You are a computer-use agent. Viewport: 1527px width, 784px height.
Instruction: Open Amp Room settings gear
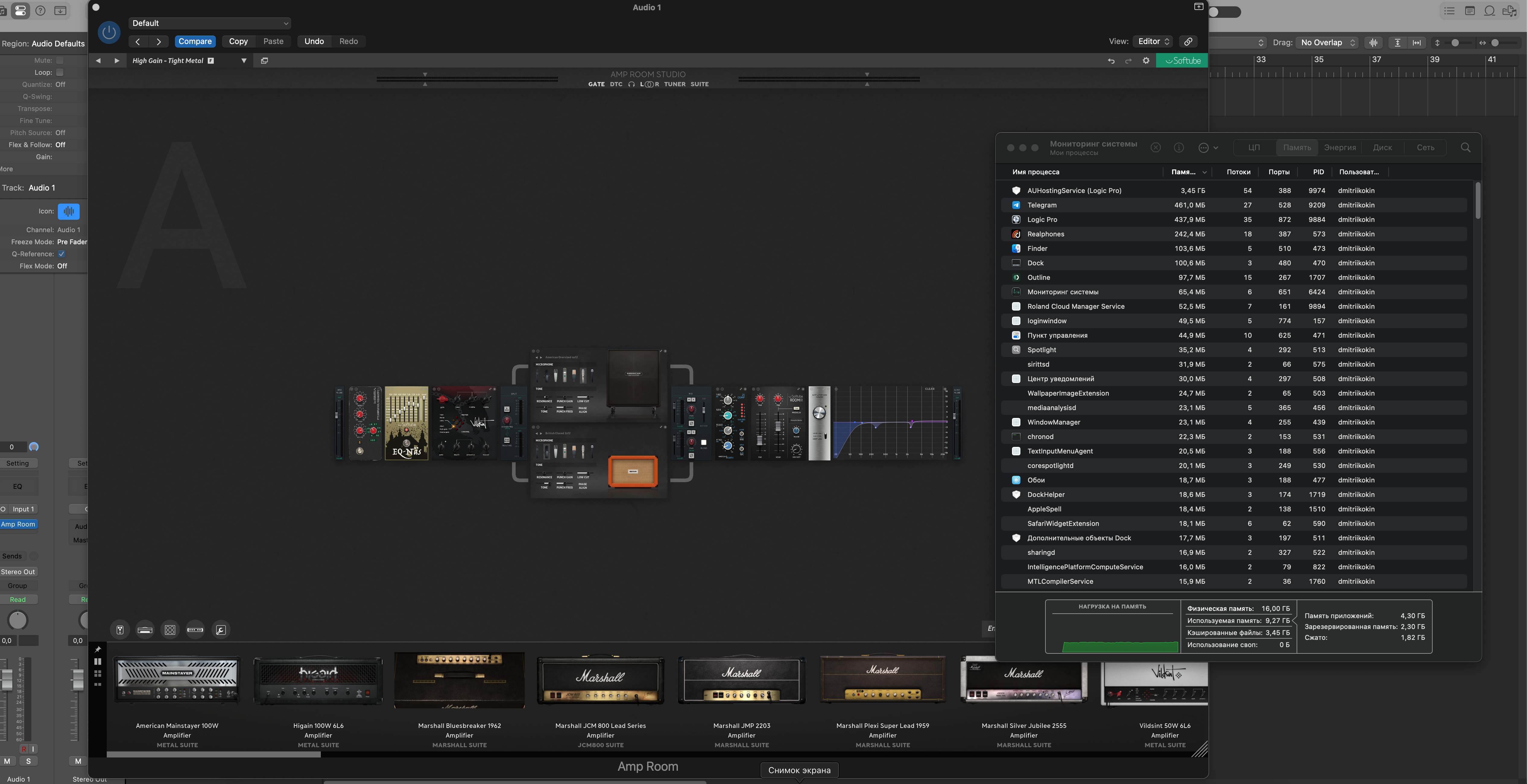pyautogui.click(x=1146, y=60)
